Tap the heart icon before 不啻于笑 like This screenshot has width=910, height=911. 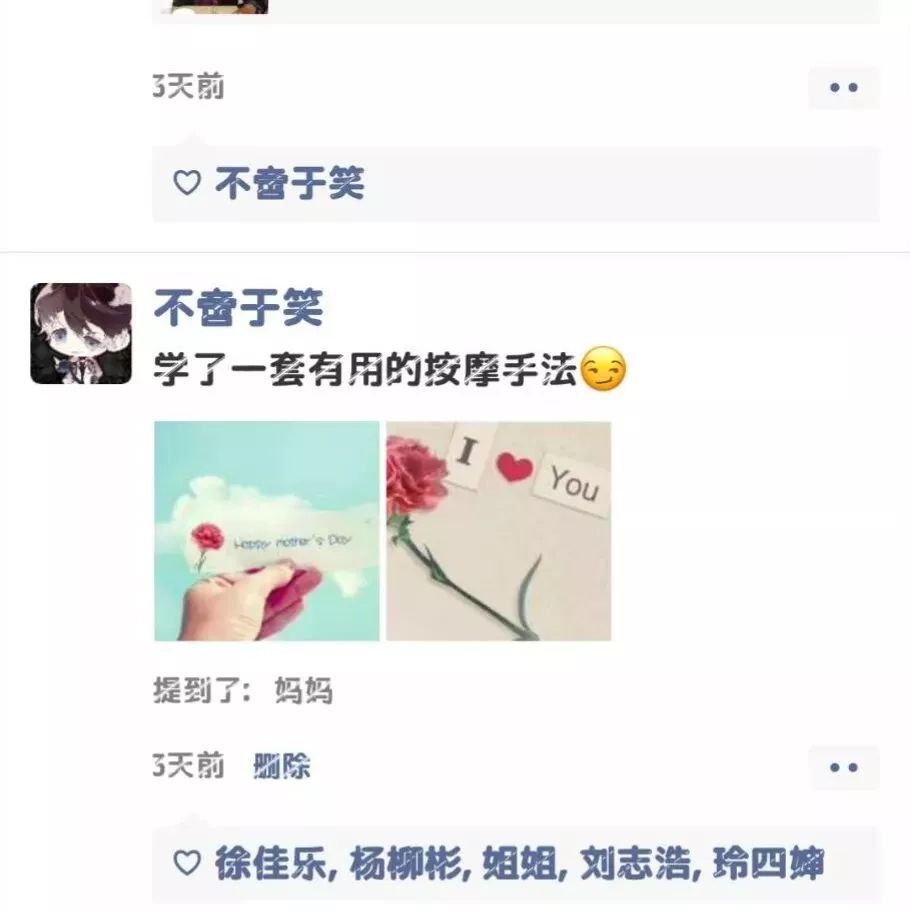point(187,183)
